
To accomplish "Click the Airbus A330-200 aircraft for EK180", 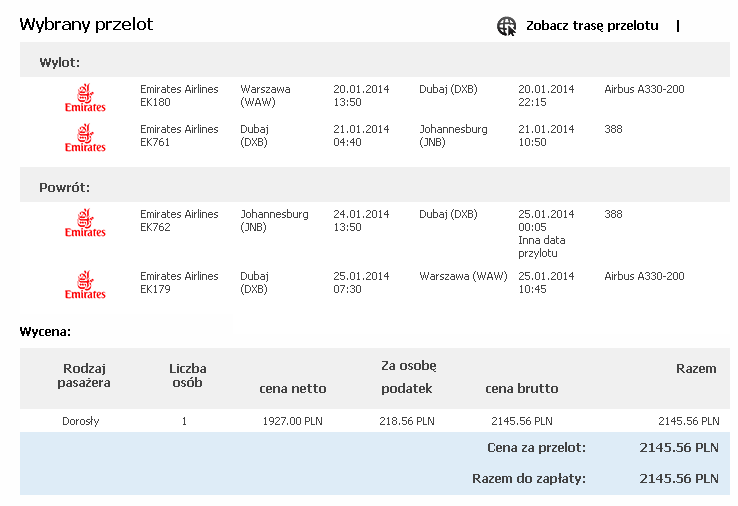I will (x=644, y=89).
